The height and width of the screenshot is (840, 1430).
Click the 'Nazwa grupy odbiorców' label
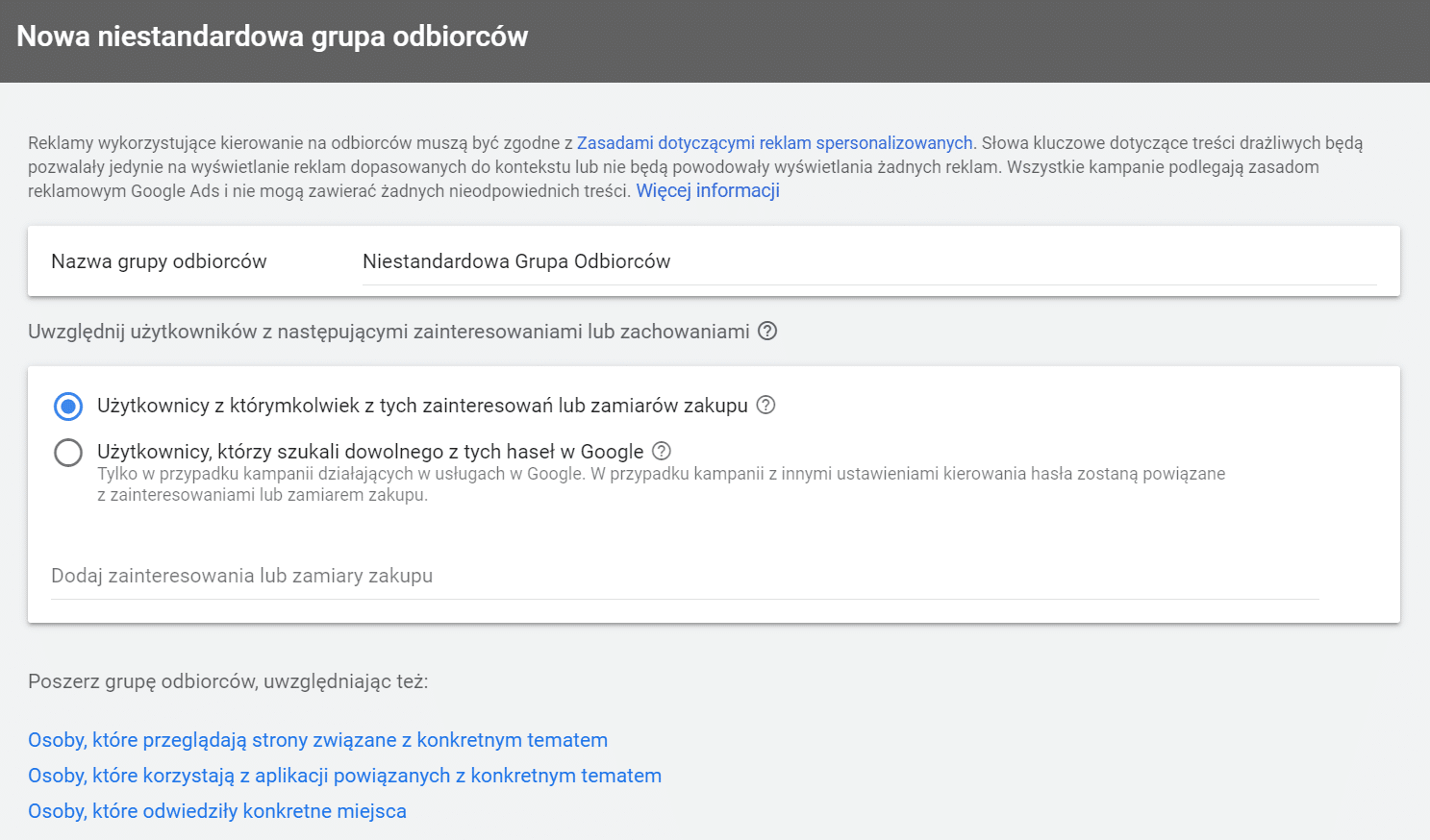click(159, 261)
